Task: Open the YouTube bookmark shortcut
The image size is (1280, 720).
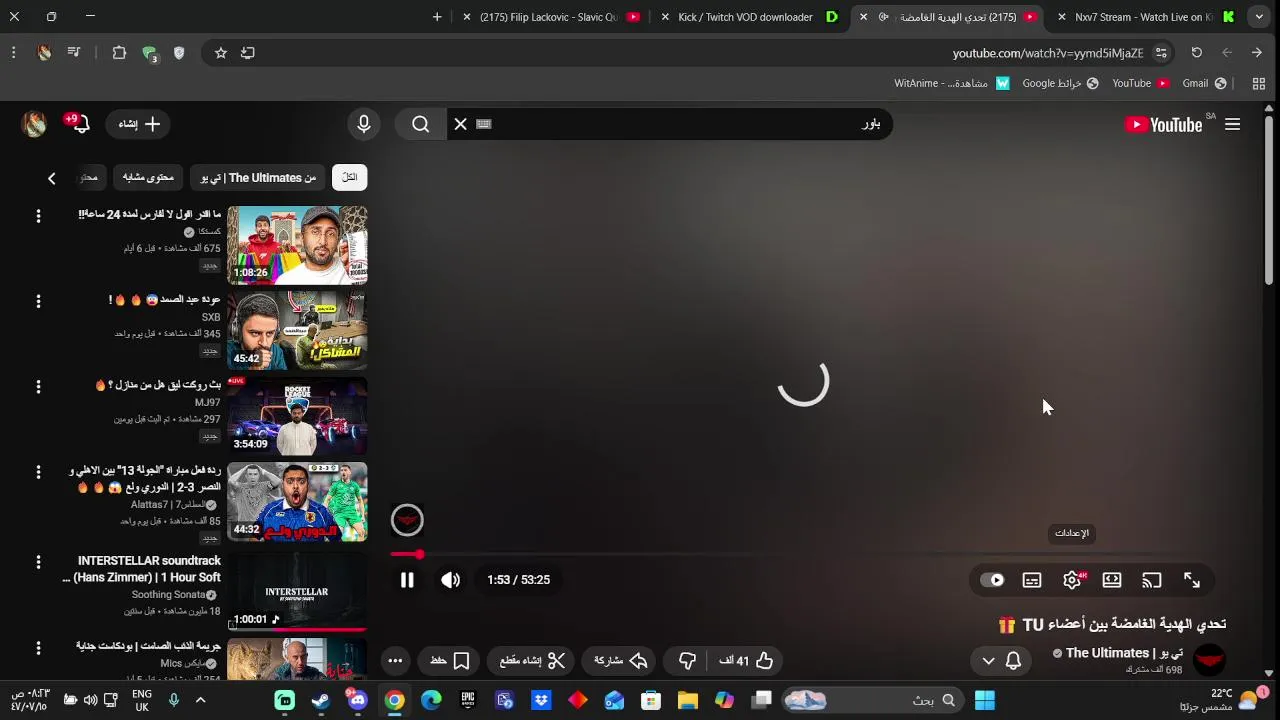Action: [x=1140, y=84]
